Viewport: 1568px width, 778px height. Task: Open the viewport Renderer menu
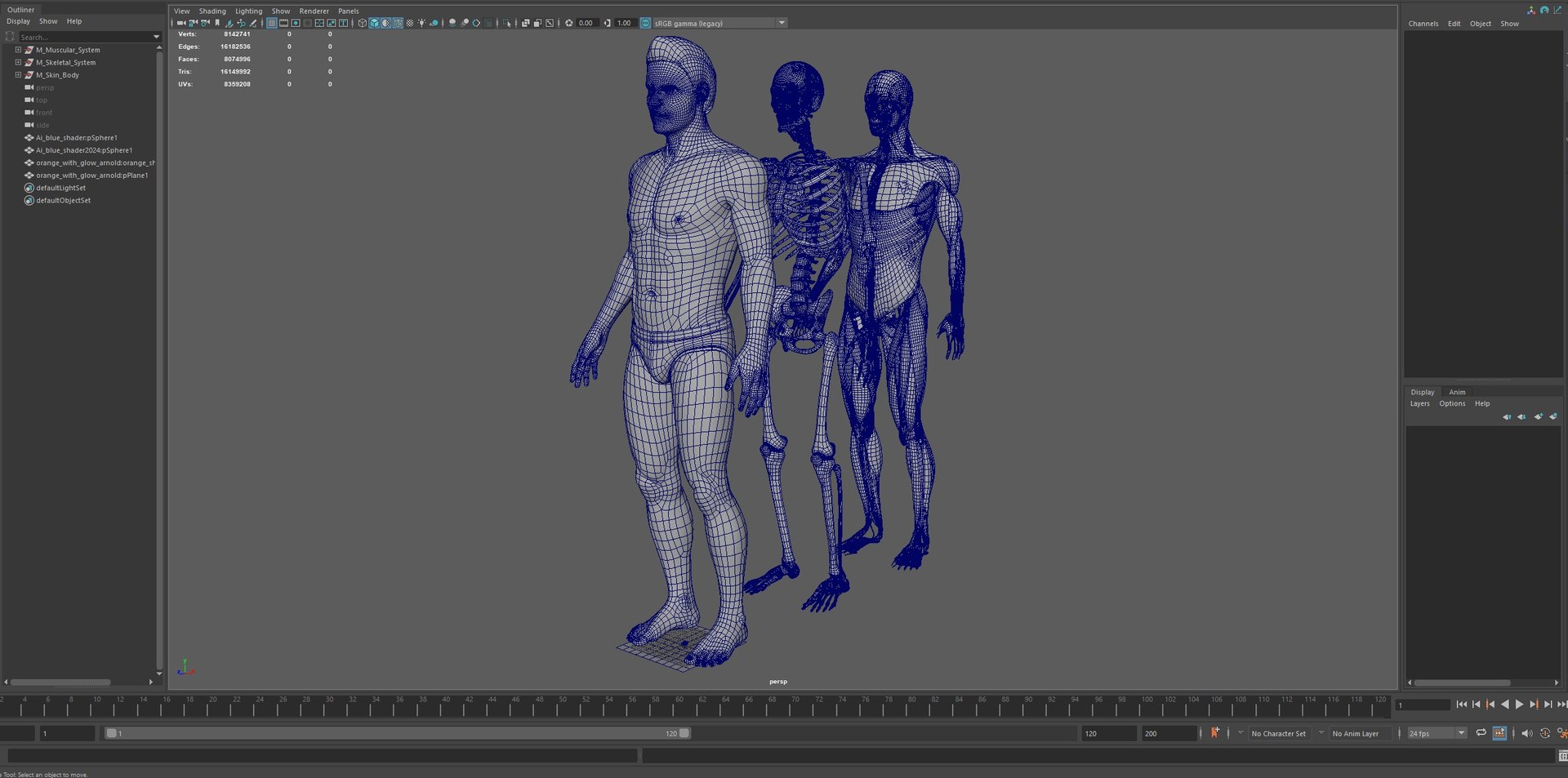point(314,11)
